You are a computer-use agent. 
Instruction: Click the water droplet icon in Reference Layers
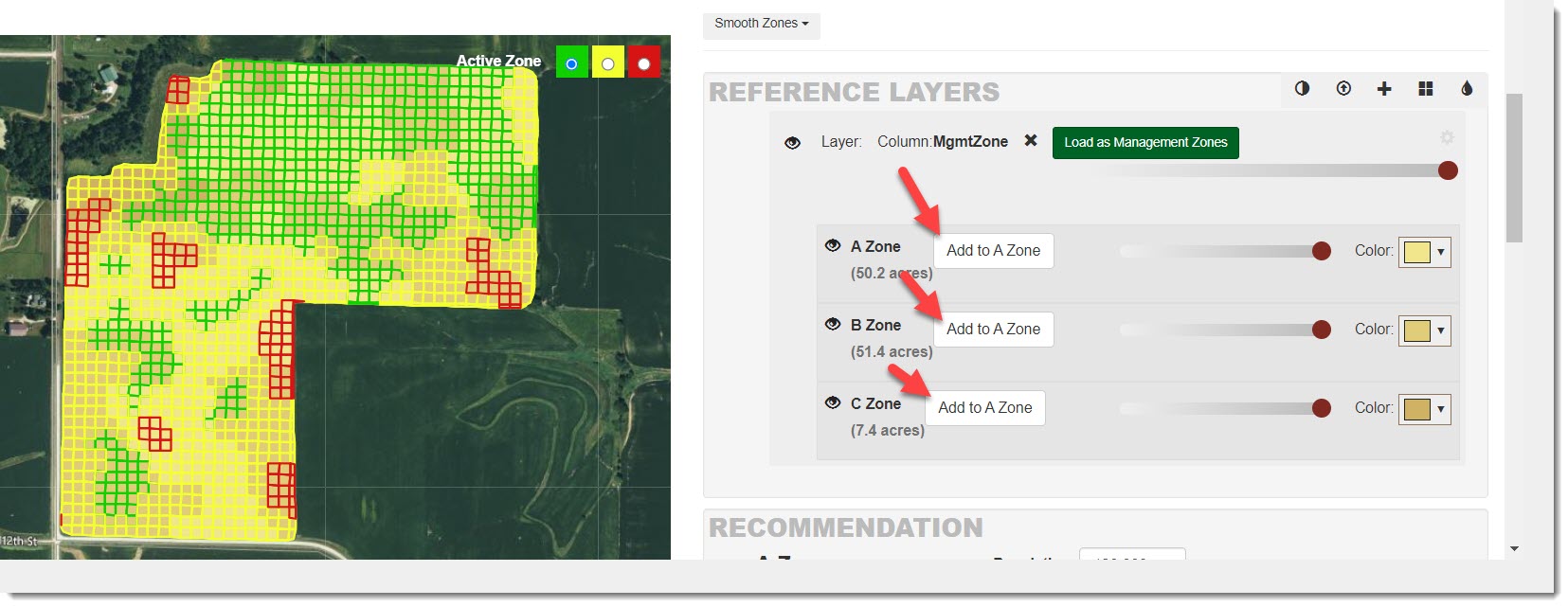pyautogui.click(x=1467, y=88)
